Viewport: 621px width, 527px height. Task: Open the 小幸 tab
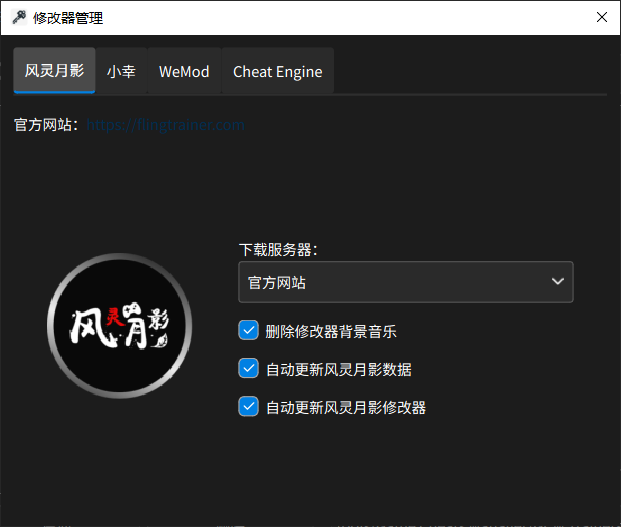pyautogui.click(x=122, y=71)
